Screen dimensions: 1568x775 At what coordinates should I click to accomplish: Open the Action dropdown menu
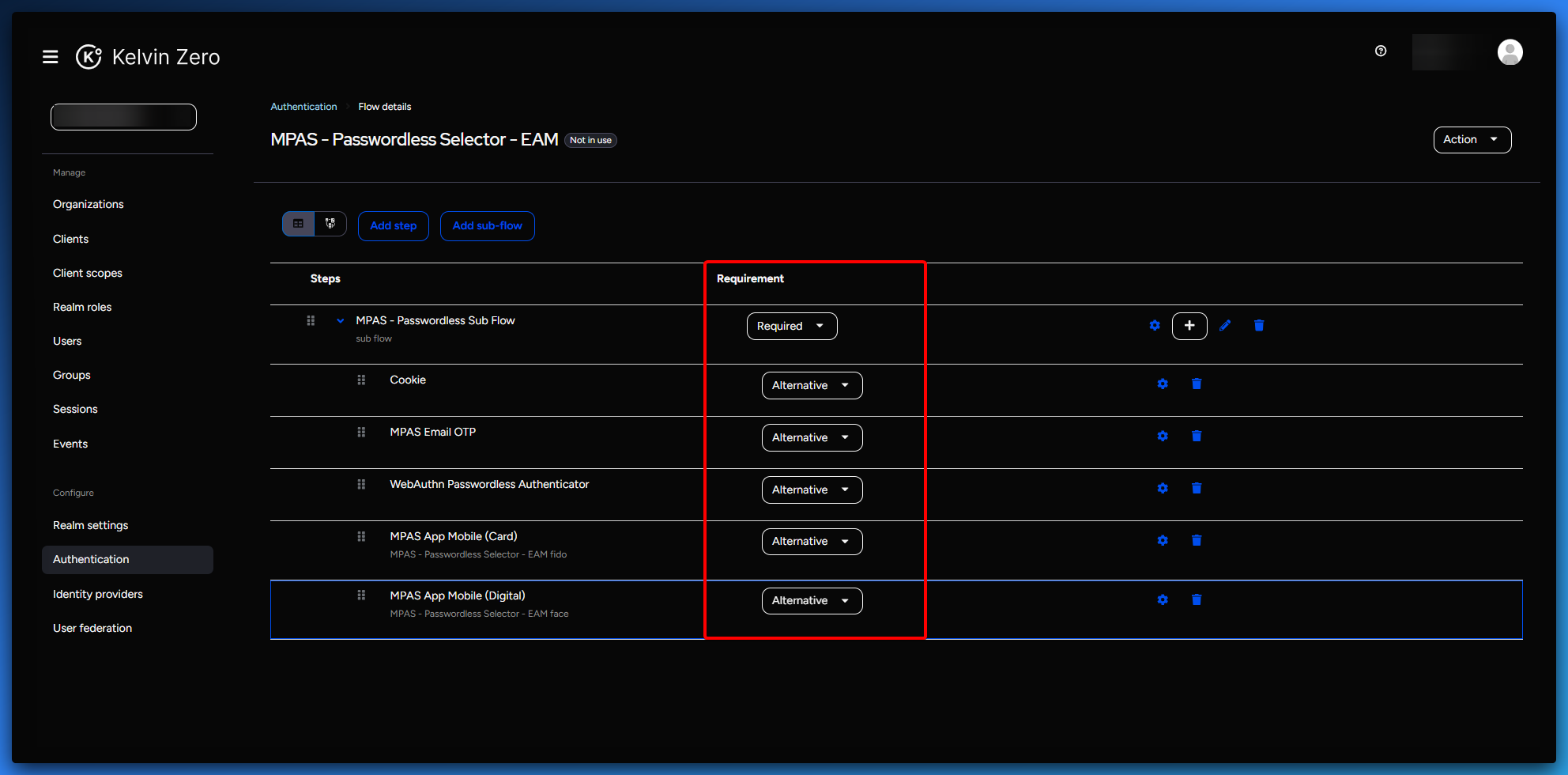click(x=1472, y=140)
